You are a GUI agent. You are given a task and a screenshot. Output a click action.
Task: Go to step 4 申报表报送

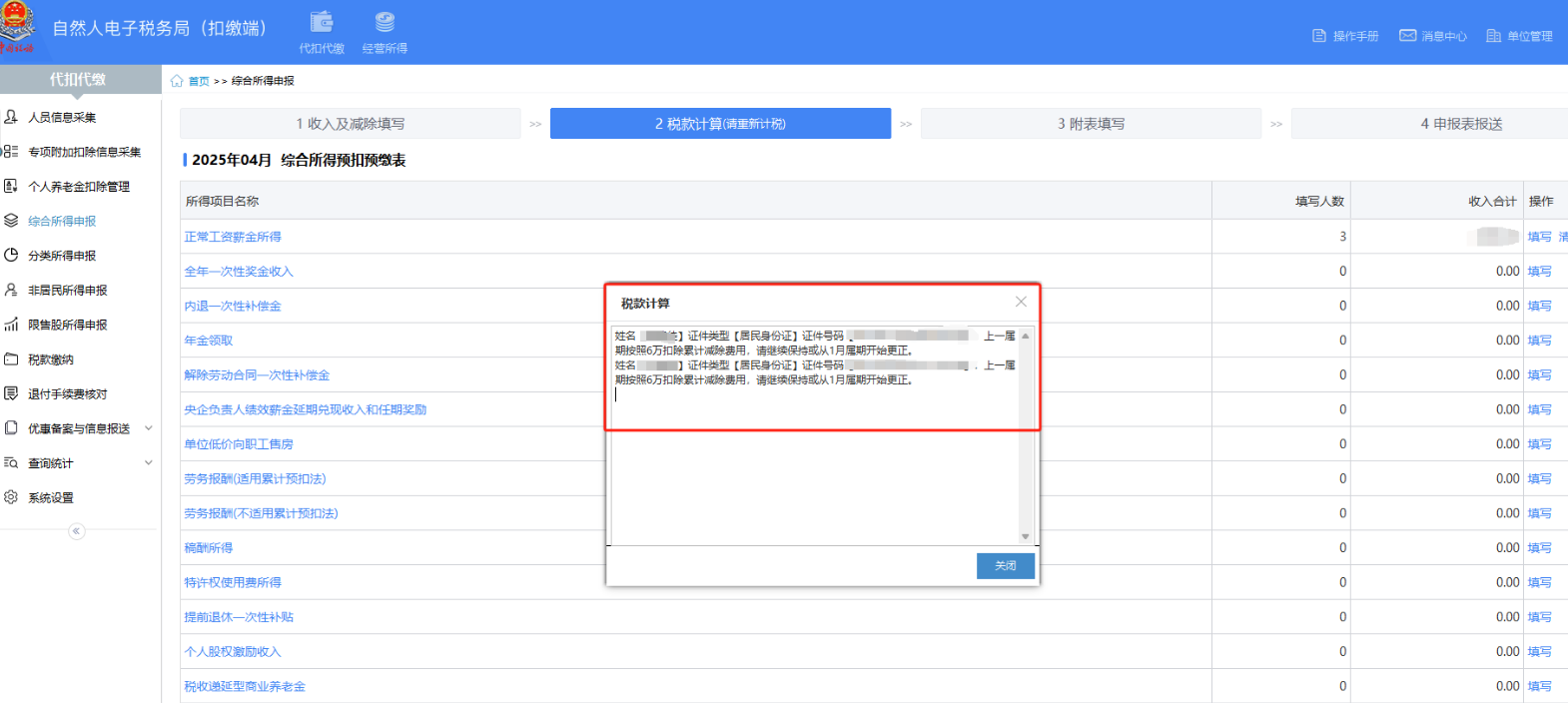pyautogui.click(x=1460, y=124)
